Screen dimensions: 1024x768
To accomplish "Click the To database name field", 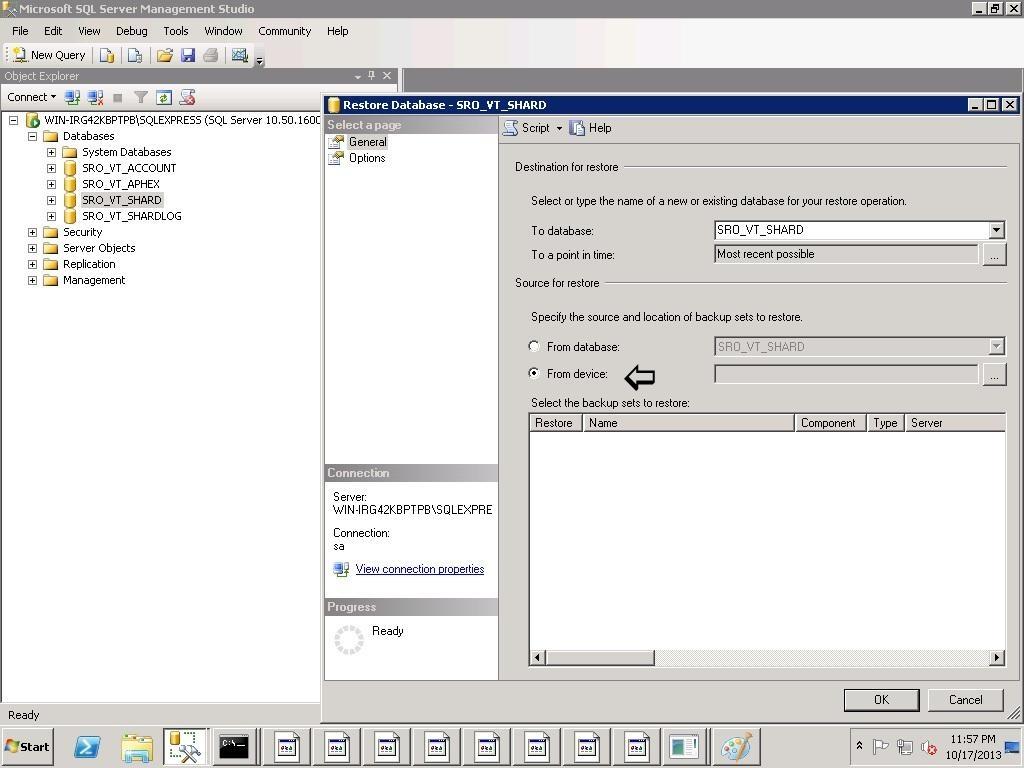I will [852, 230].
